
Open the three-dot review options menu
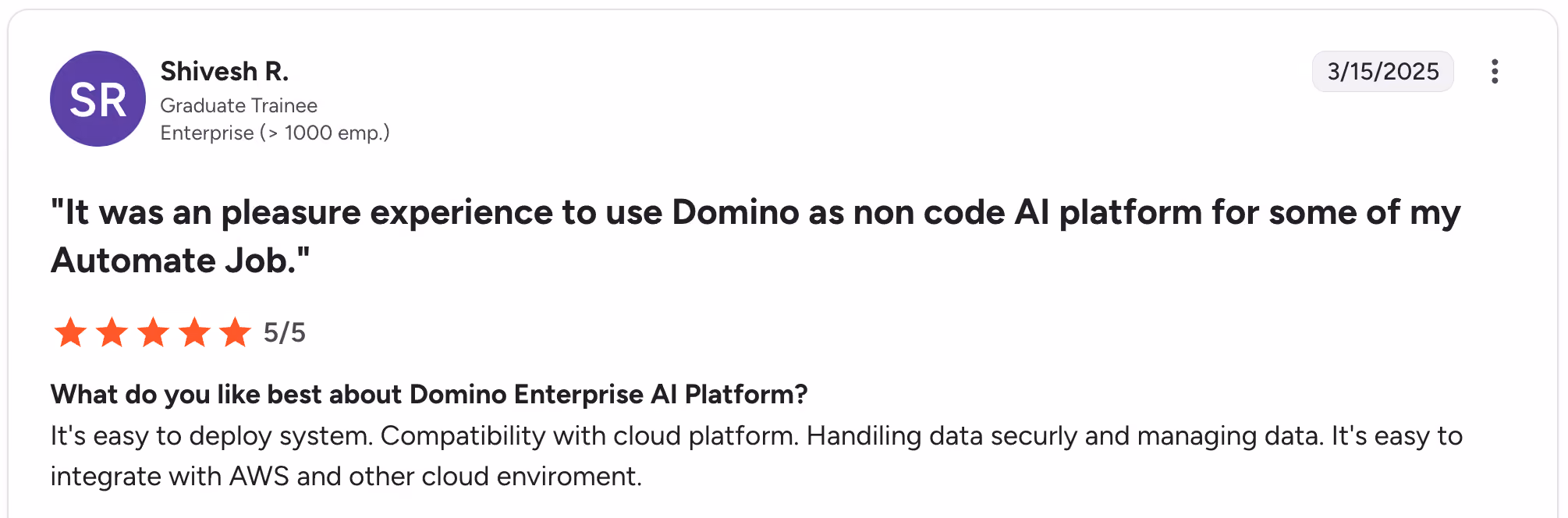(1494, 71)
